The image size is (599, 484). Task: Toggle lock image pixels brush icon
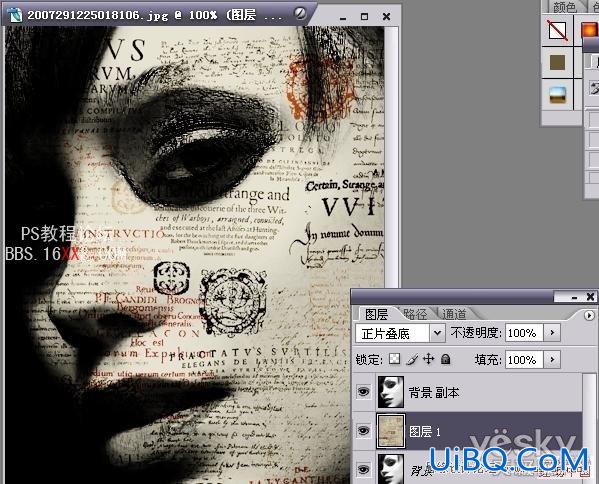click(412, 359)
